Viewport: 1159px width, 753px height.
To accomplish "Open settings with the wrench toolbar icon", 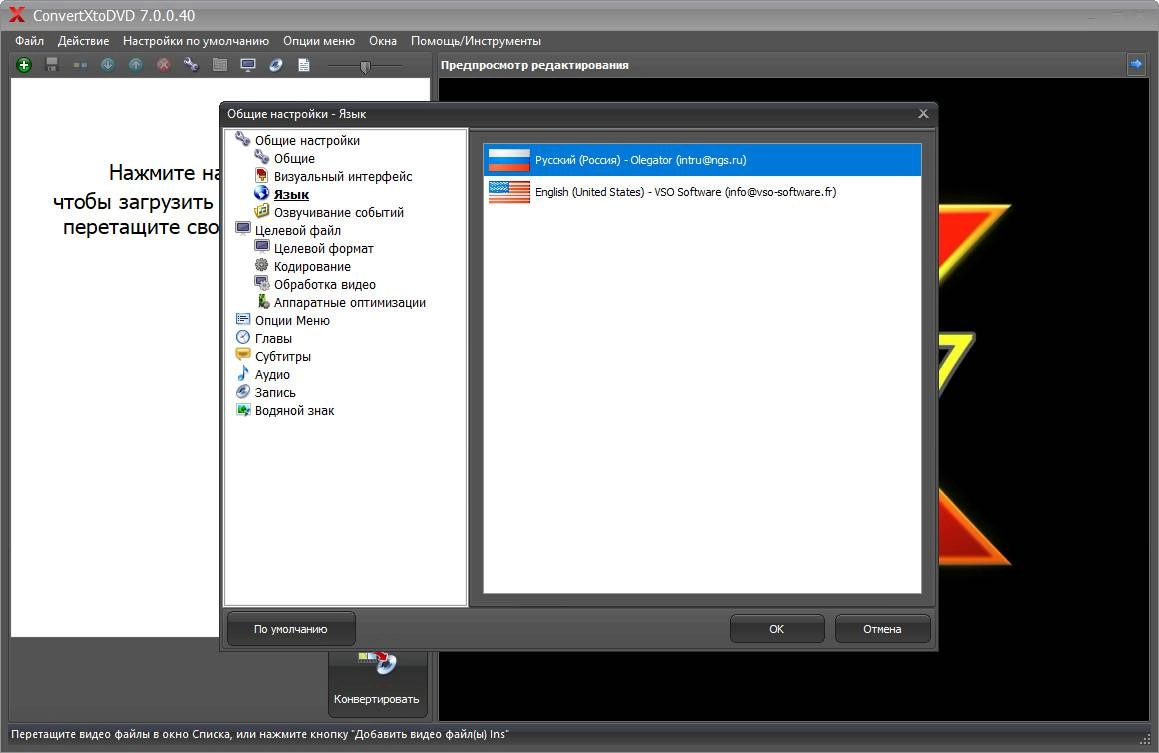I will pyautogui.click(x=191, y=65).
